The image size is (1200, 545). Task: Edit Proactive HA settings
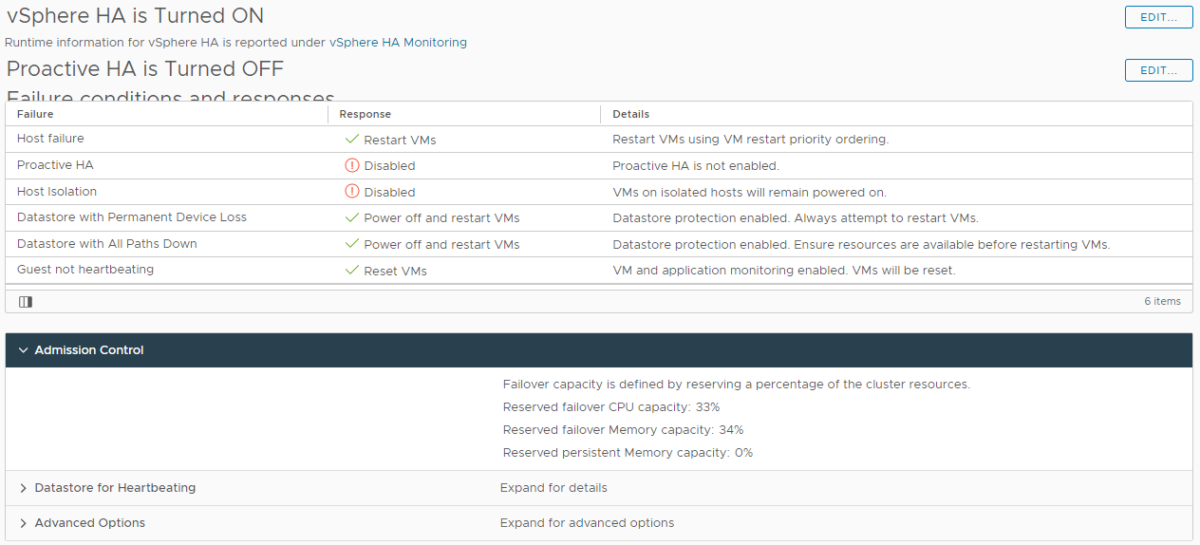1158,70
